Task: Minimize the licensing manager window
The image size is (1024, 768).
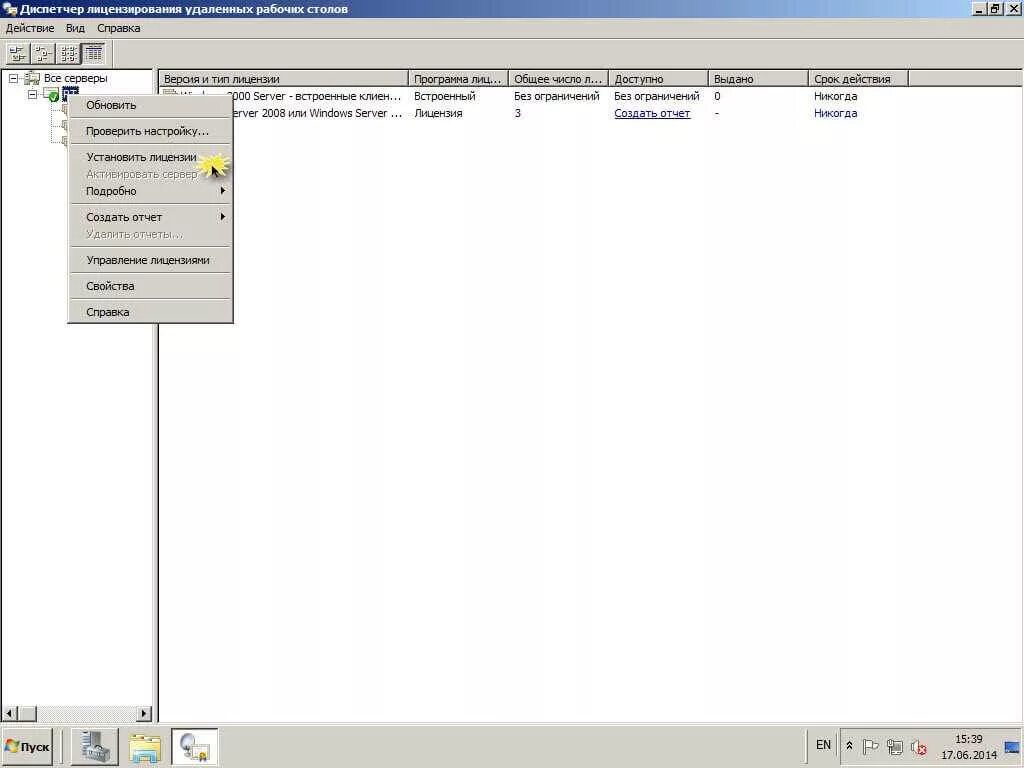Action: coord(978,9)
